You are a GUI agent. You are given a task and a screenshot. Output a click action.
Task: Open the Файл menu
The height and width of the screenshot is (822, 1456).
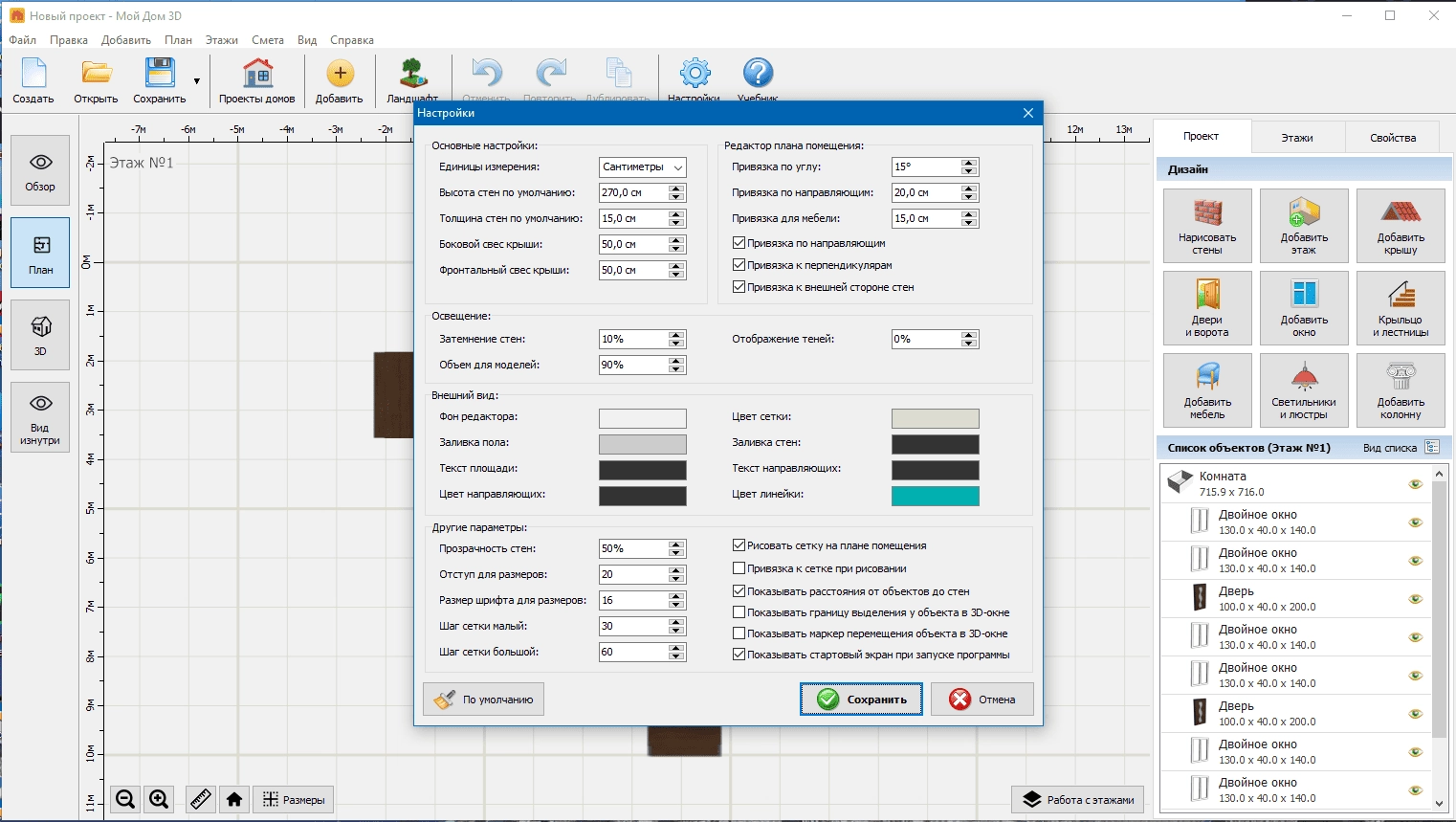coord(23,40)
